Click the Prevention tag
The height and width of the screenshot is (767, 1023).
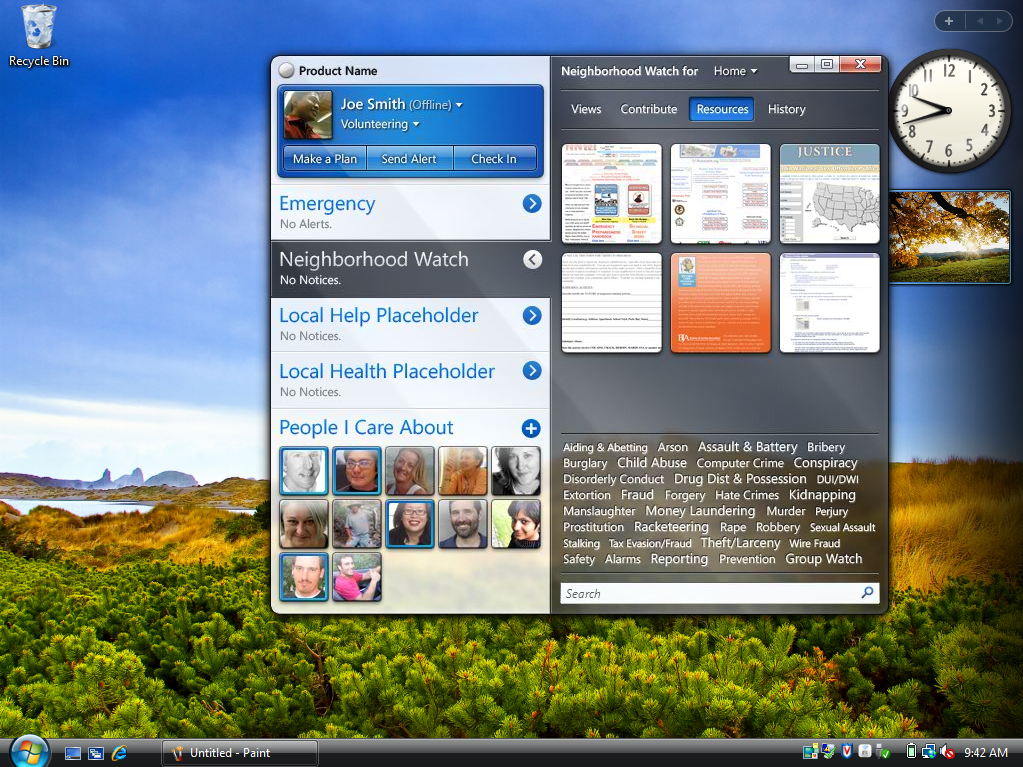pyautogui.click(x=747, y=559)
